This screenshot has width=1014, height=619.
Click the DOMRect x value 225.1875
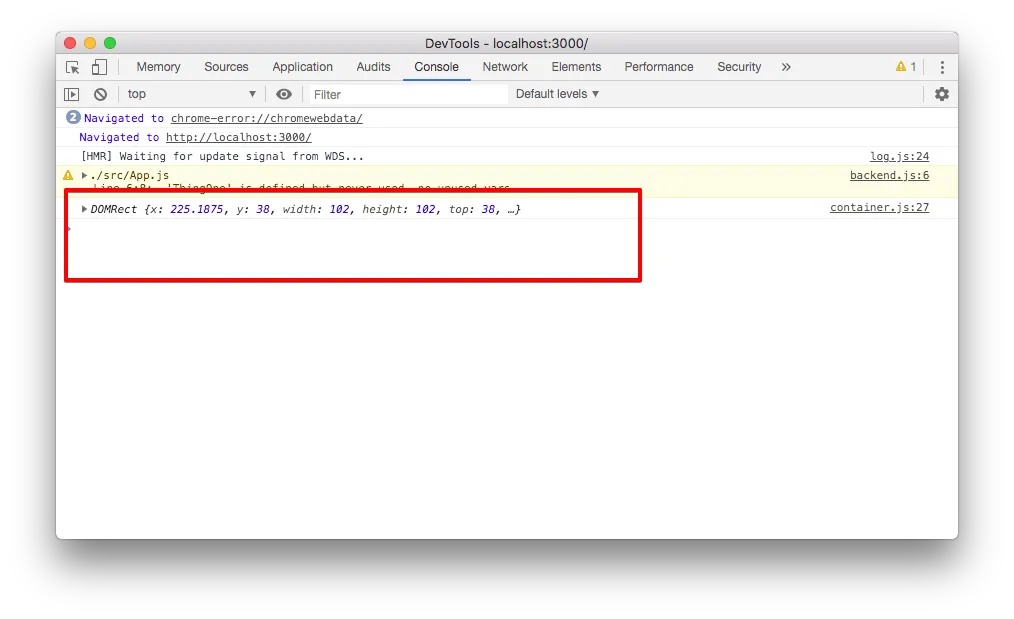coord(197,210)
